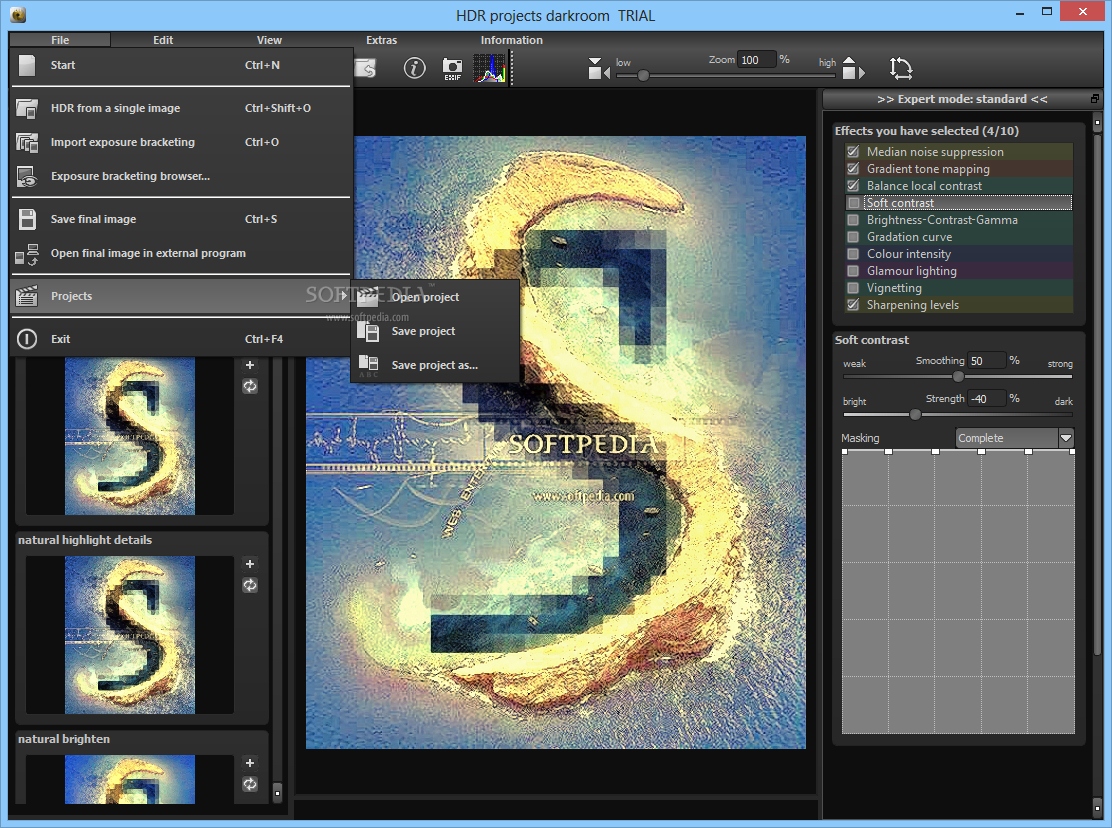Click the Smoothing slider handle
This screenshot has height=828, width=1112.
[x=958, y=376]
